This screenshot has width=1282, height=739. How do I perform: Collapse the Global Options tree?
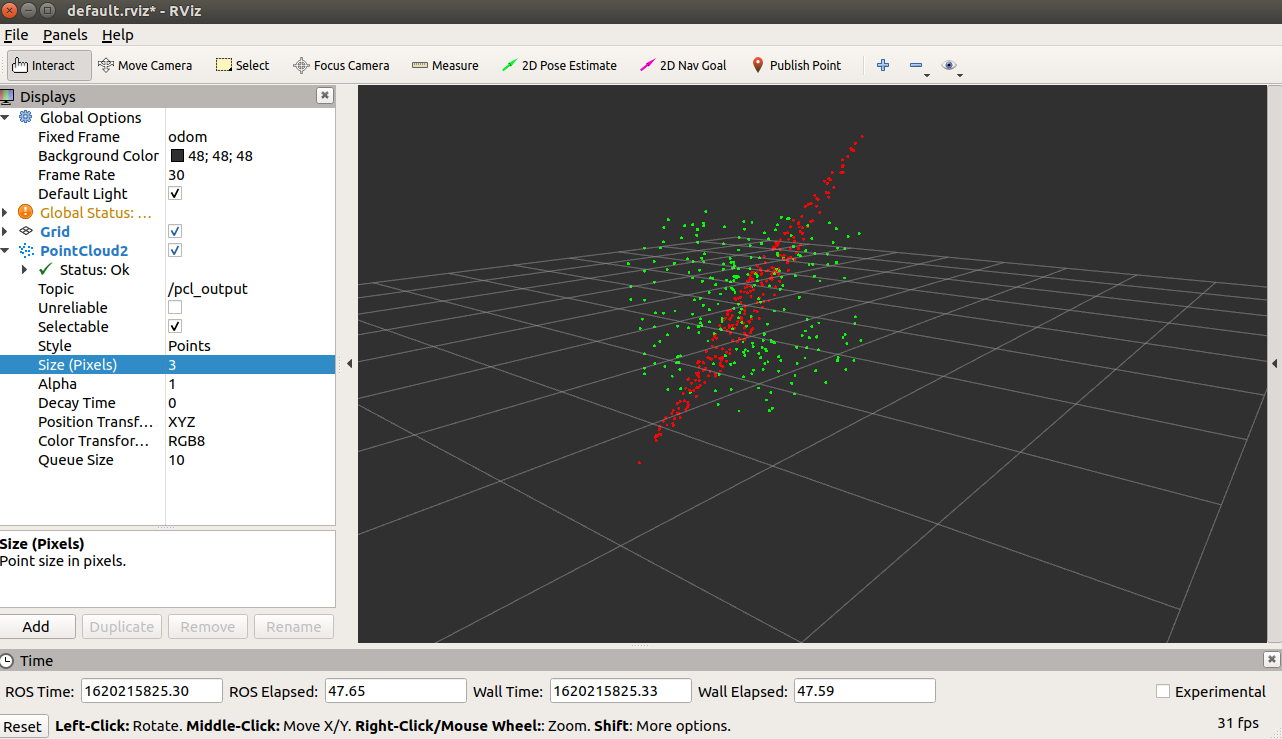[x=6, y=117]
